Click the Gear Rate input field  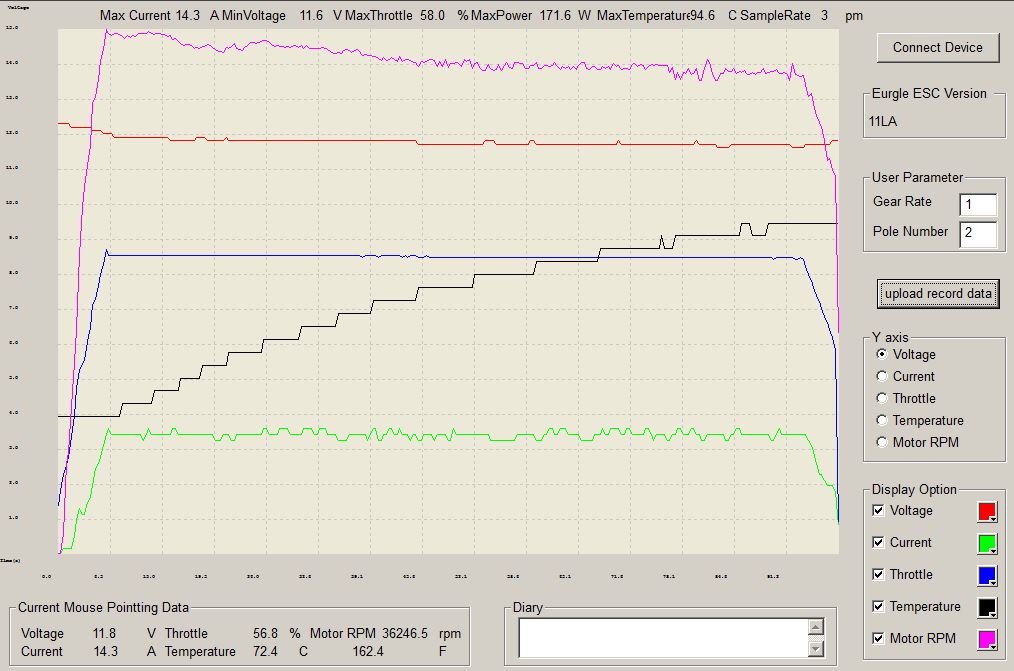[x=977, y=205]
